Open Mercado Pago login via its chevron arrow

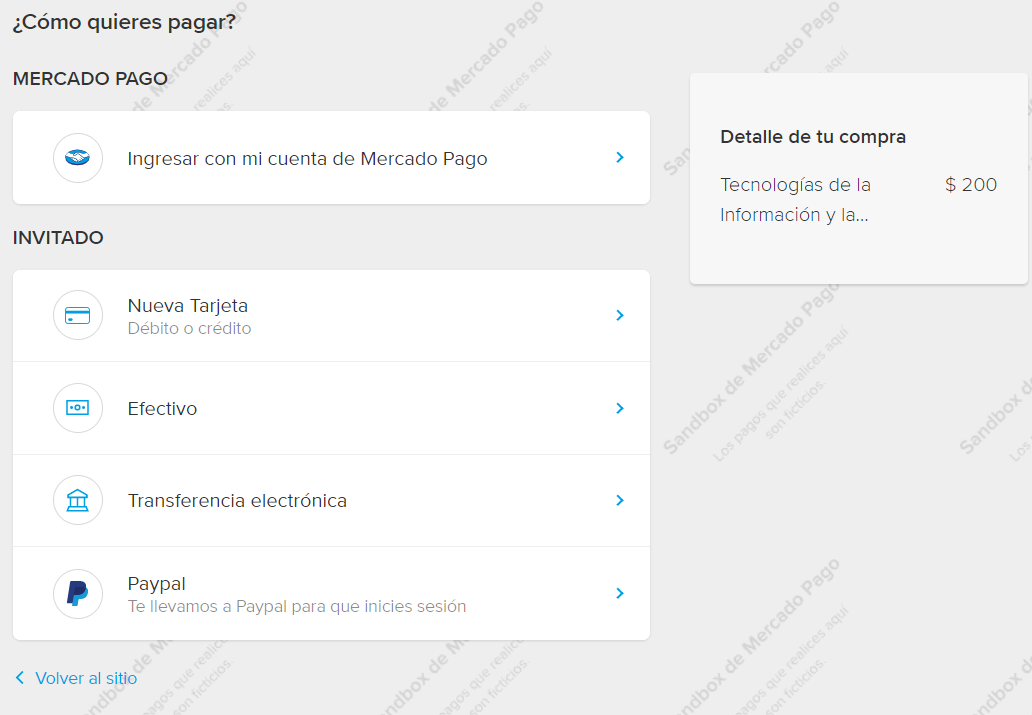619,158
